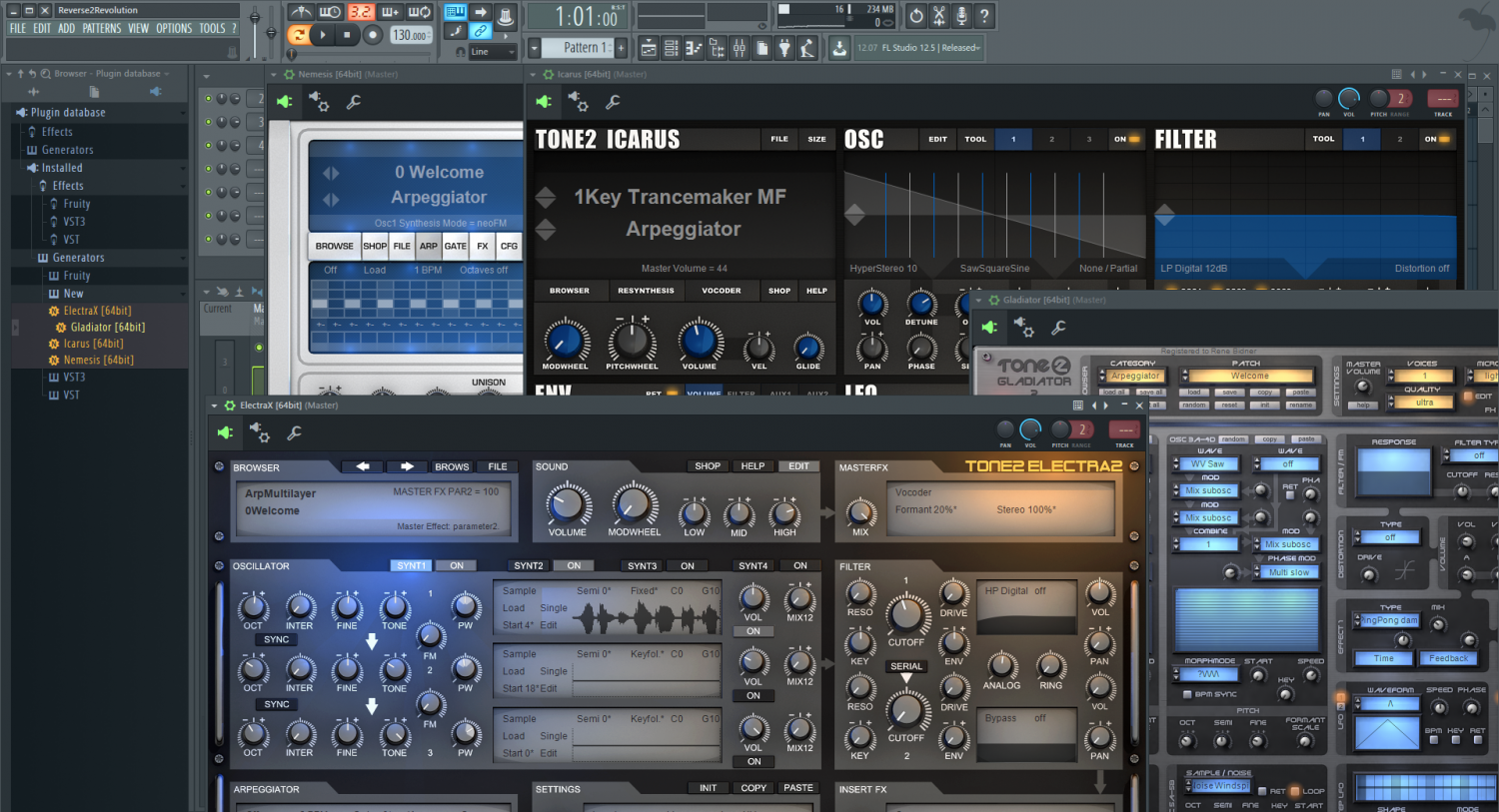Click the audio editor scissors icon
The width and height of the screenshot is (1499, 812).
(939, 15)
